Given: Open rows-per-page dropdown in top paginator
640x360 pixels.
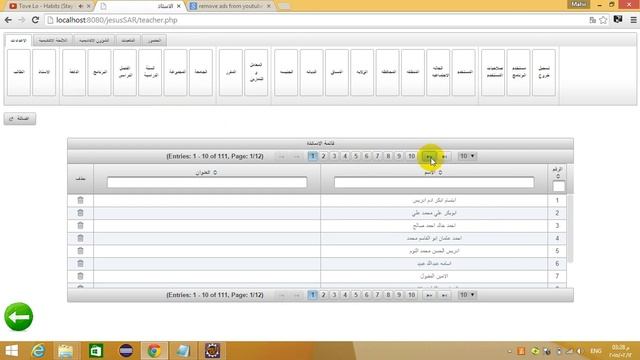Looking at the screenshot, I should (x=467, y=156).
